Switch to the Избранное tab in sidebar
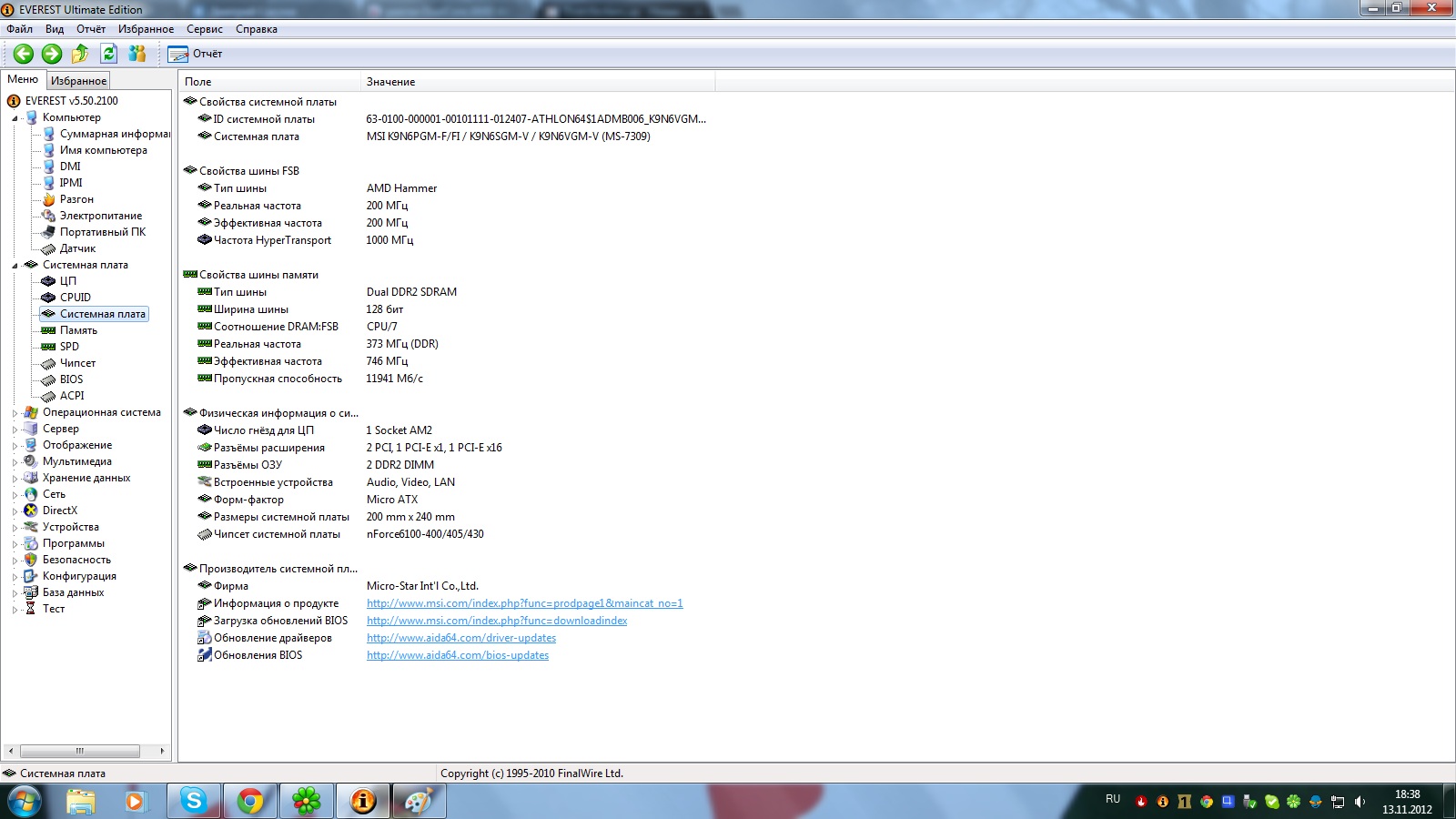The image size is (1456, 819). [x=78, y=81]
